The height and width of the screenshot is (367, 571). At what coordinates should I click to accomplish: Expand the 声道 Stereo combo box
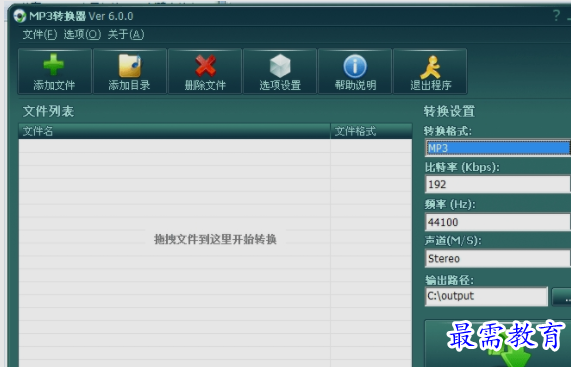click(x=498, y=259)
